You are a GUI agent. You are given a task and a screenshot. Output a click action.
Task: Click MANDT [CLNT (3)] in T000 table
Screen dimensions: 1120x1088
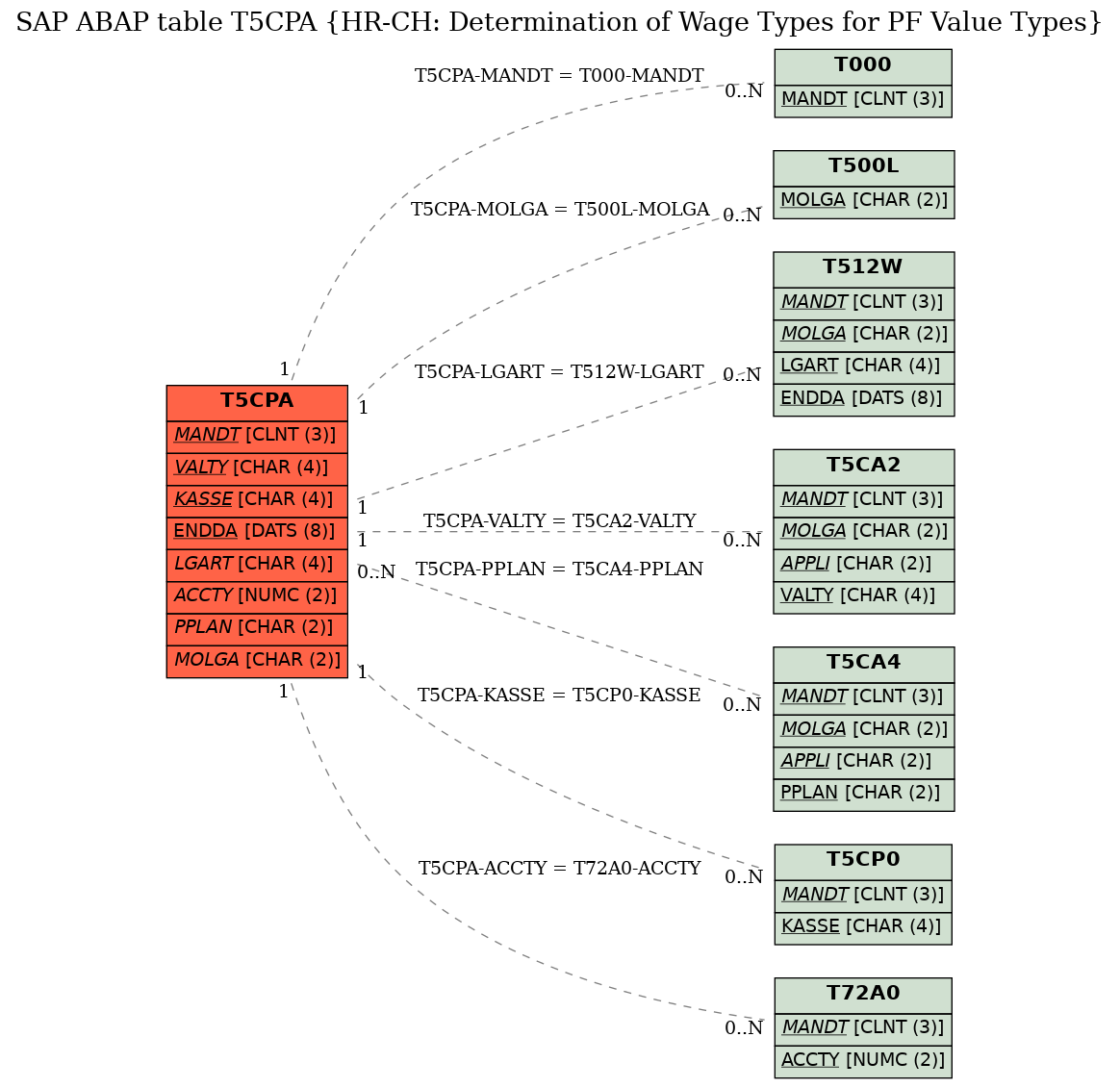click(x=863, y=100)
